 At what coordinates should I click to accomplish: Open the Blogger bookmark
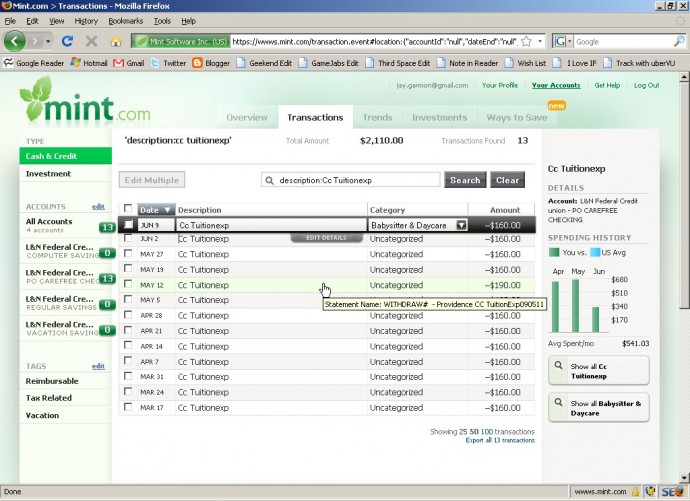[211, 63]
